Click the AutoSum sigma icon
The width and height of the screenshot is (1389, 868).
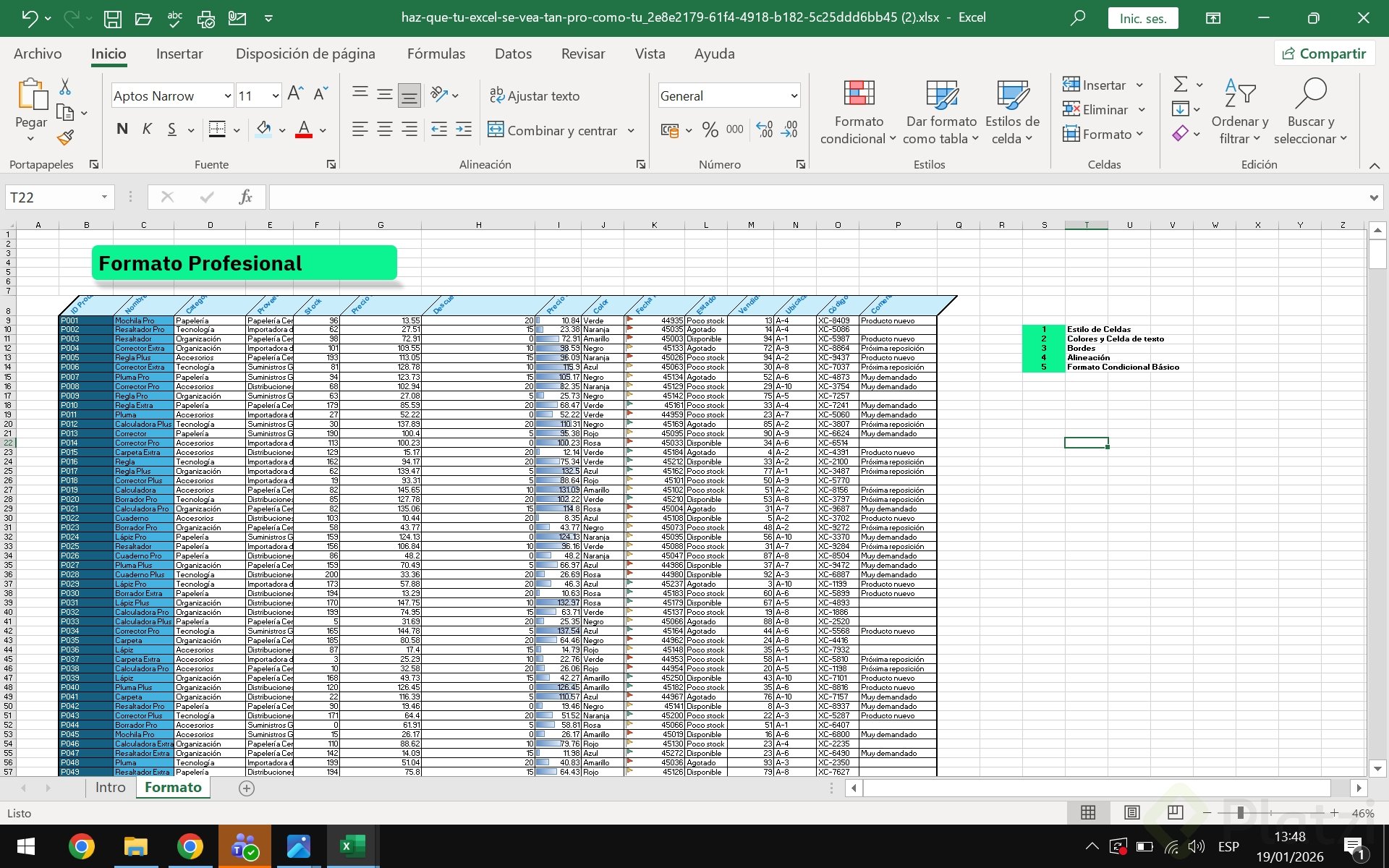[x=1181, y=85]
